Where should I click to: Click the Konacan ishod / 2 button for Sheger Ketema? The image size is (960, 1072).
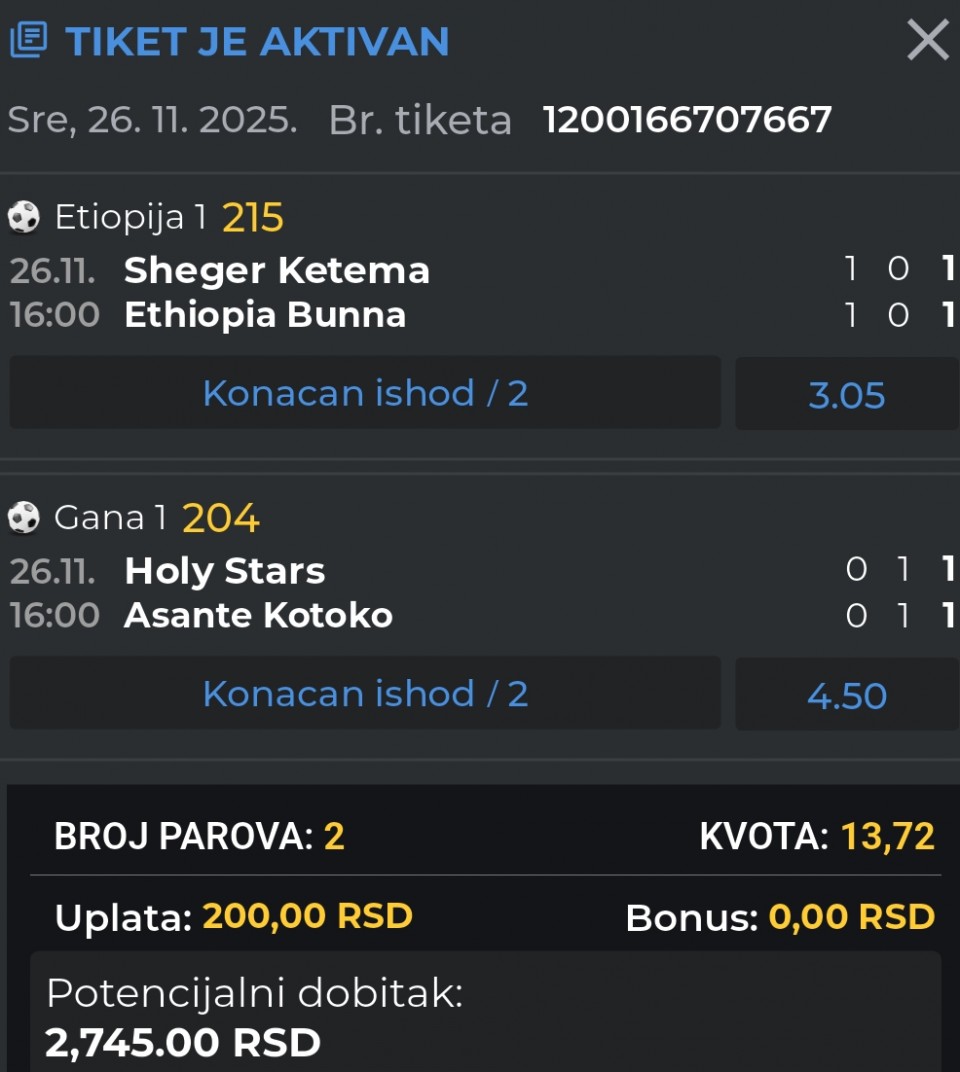[x=365, y=393]
